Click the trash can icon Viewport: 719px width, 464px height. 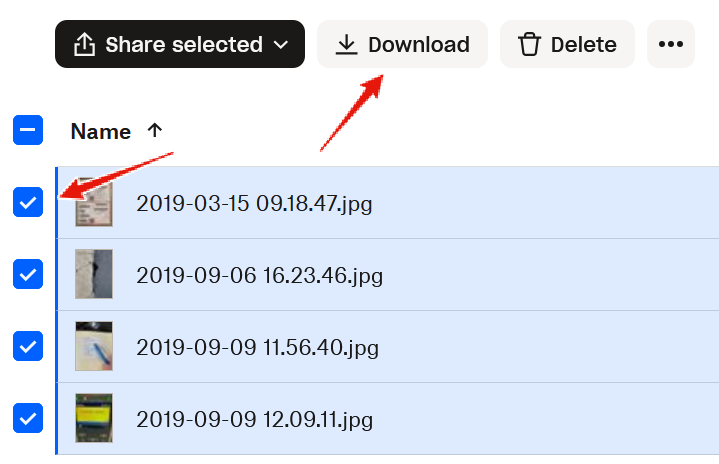(529, 45)
